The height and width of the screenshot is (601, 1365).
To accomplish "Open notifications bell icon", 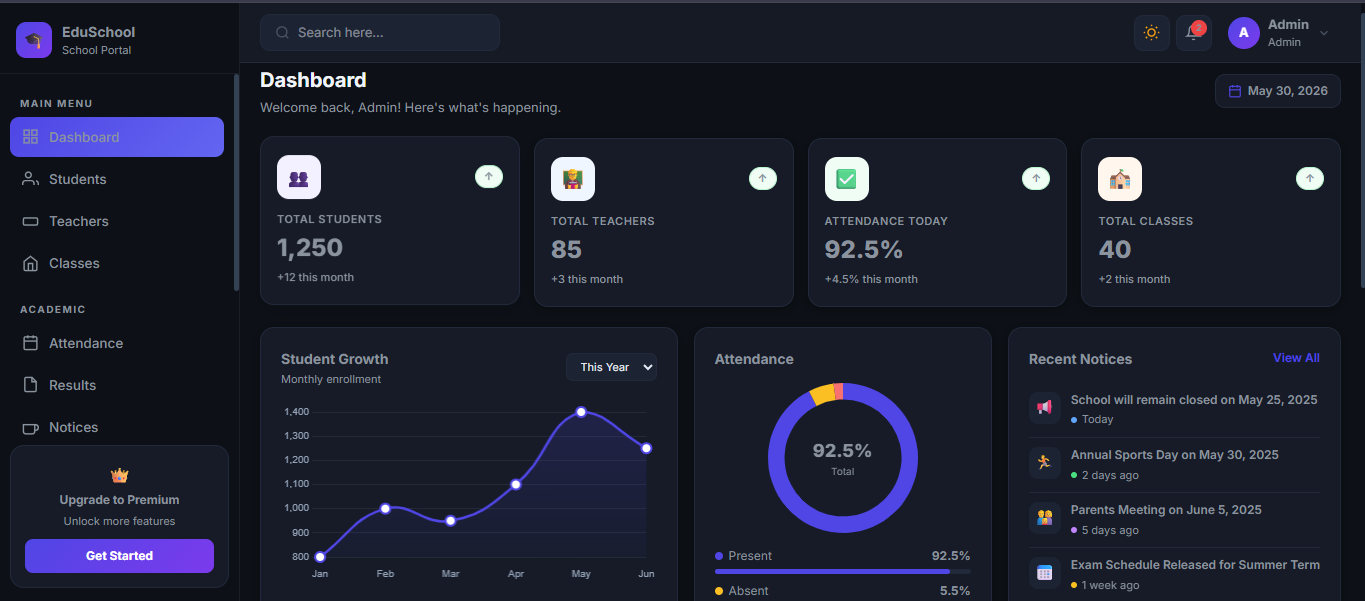I will point(1194,33).
